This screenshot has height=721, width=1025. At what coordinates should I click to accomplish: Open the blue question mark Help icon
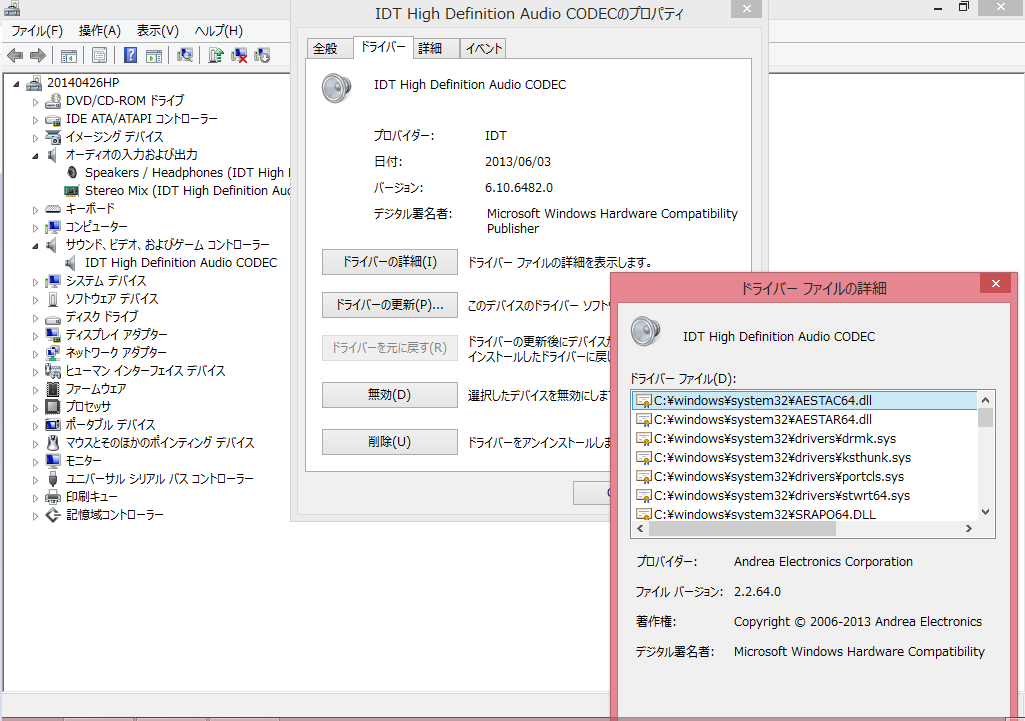[x=131, y=56]
